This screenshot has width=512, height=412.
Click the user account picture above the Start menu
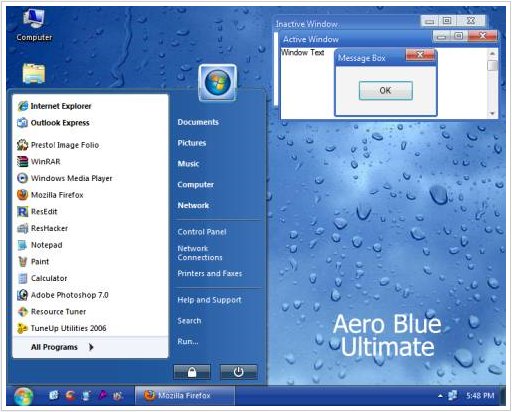(x=217, y=83)
